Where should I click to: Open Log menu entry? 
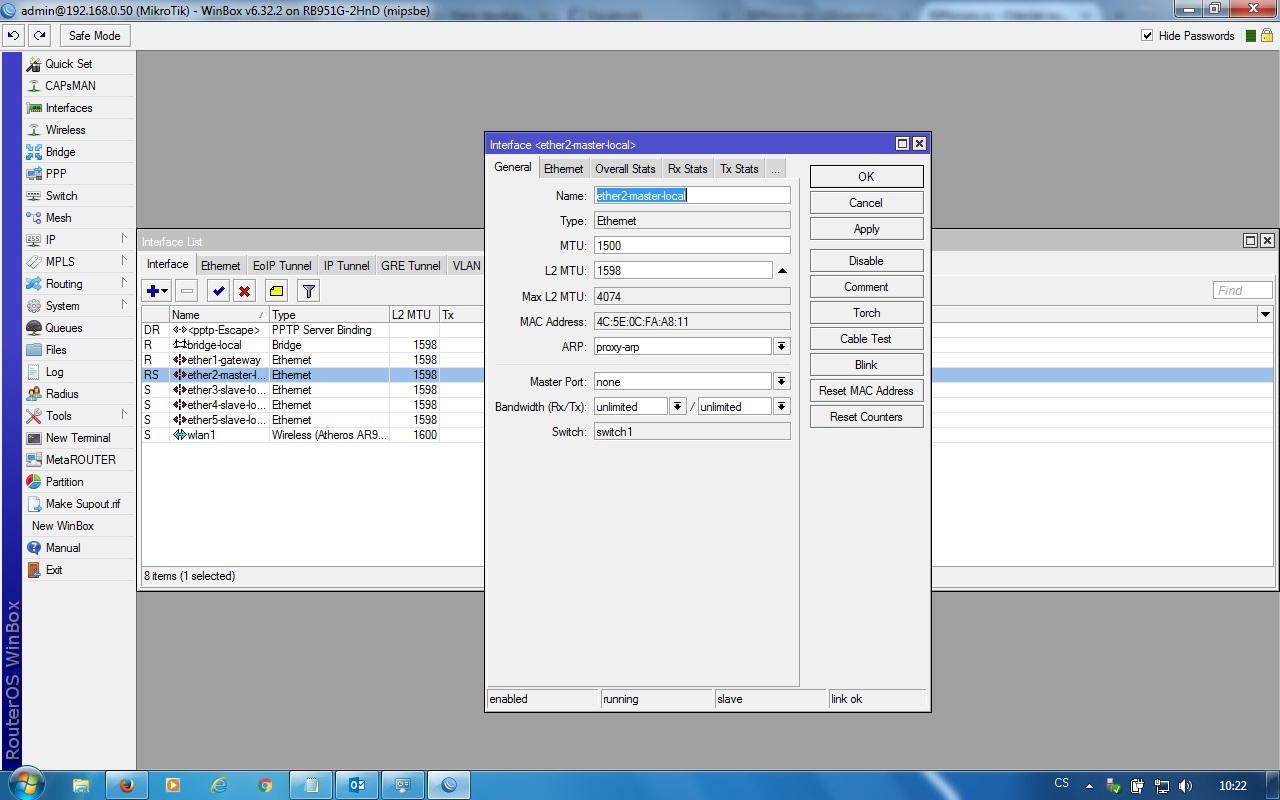click(x=79, y=372)
